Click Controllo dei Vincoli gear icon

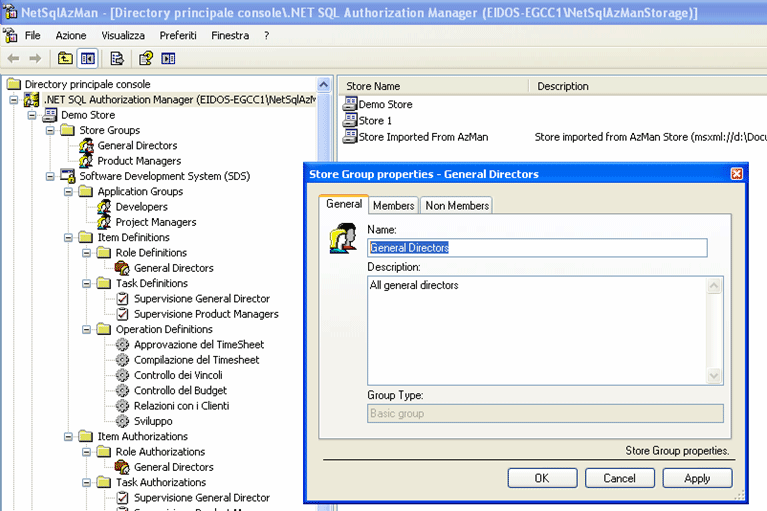click(122, 375)
